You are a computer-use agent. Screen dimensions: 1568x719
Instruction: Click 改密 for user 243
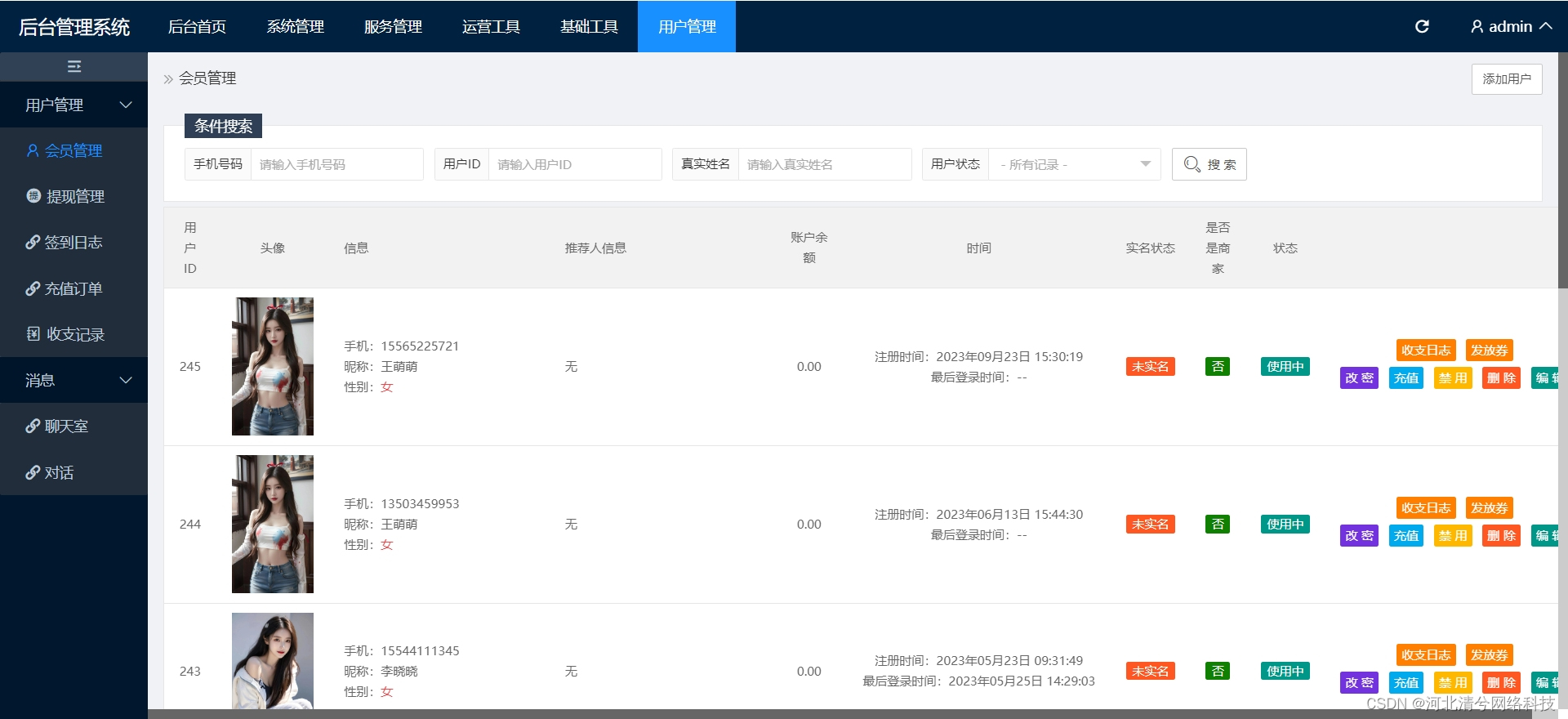tap(1359, 682)
